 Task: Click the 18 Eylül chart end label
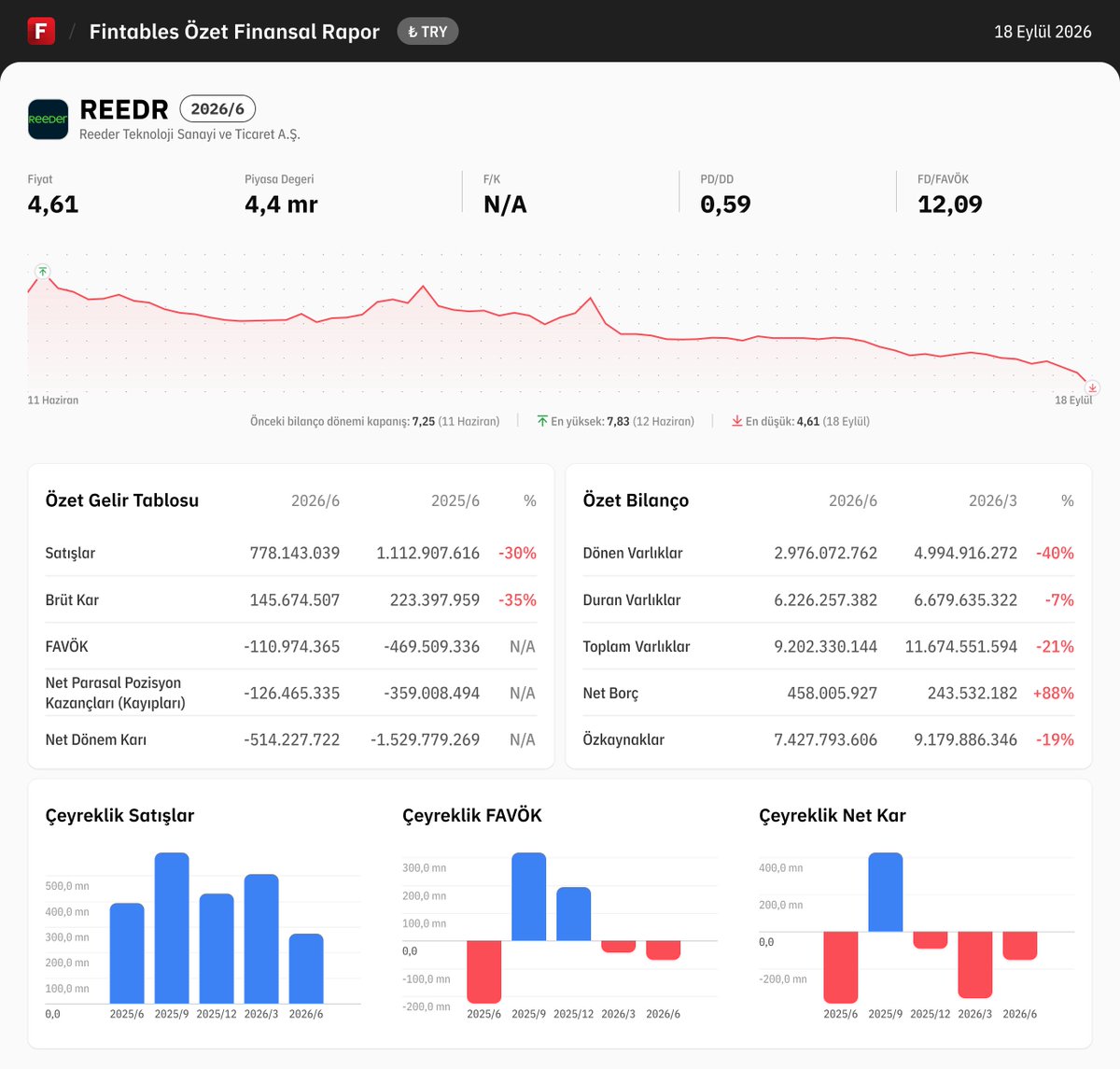pos(1073,400)
